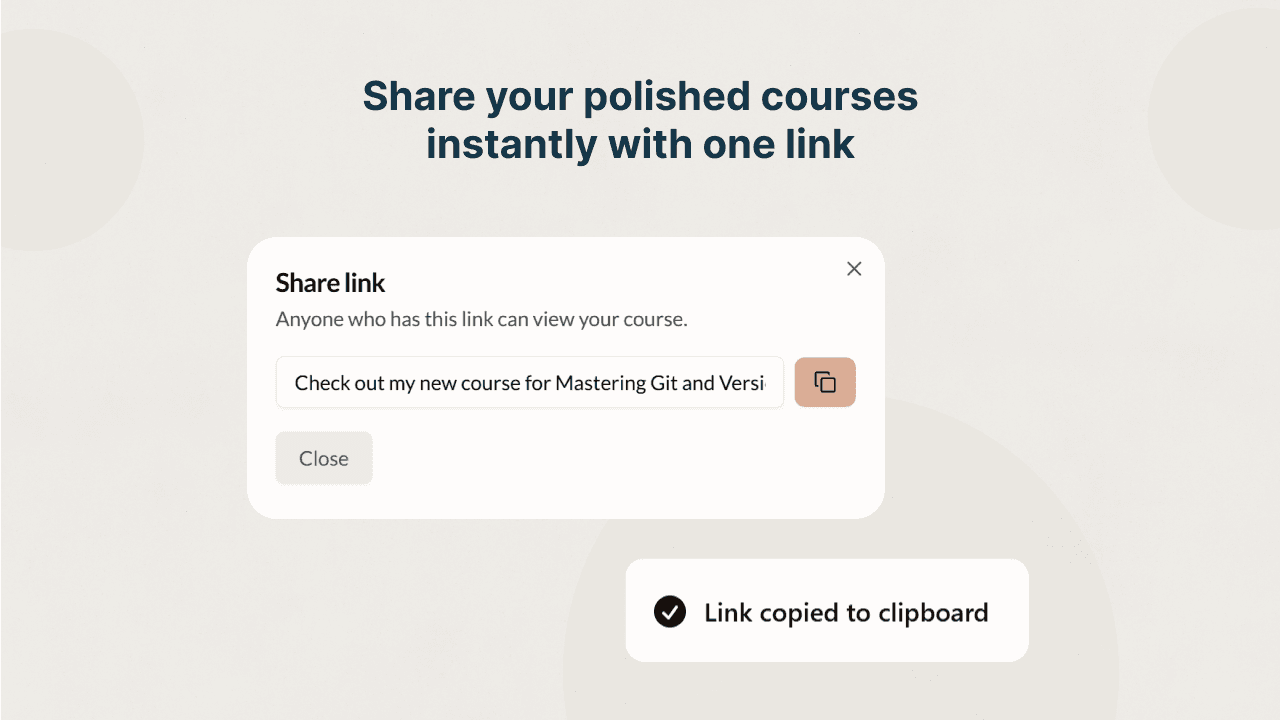Close the share dialog using the X

pyautogui.click(x=854, y=268)
